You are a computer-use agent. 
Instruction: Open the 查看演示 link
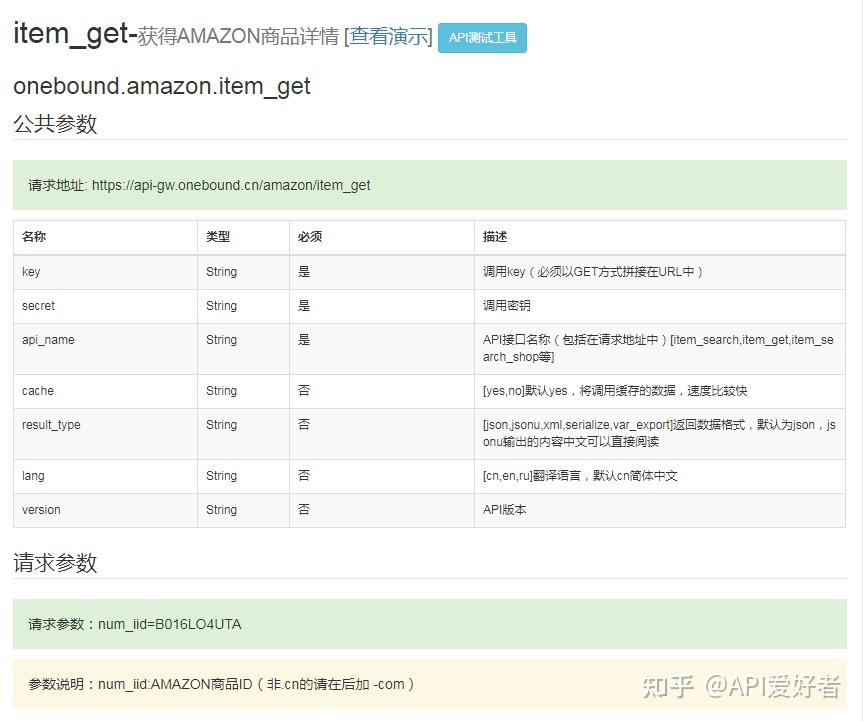pos(388,37)
